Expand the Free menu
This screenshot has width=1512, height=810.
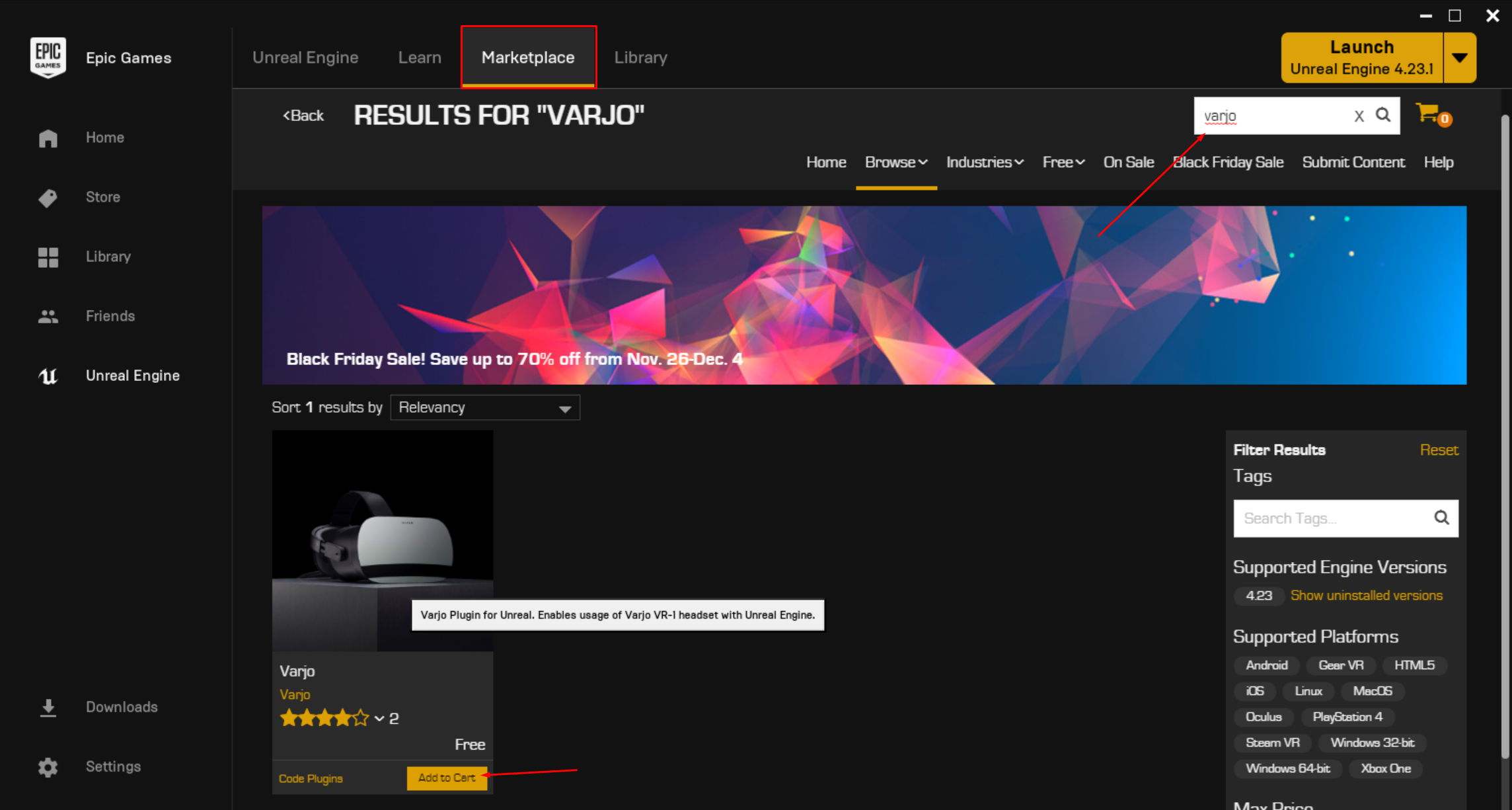tap(1063, 163)
